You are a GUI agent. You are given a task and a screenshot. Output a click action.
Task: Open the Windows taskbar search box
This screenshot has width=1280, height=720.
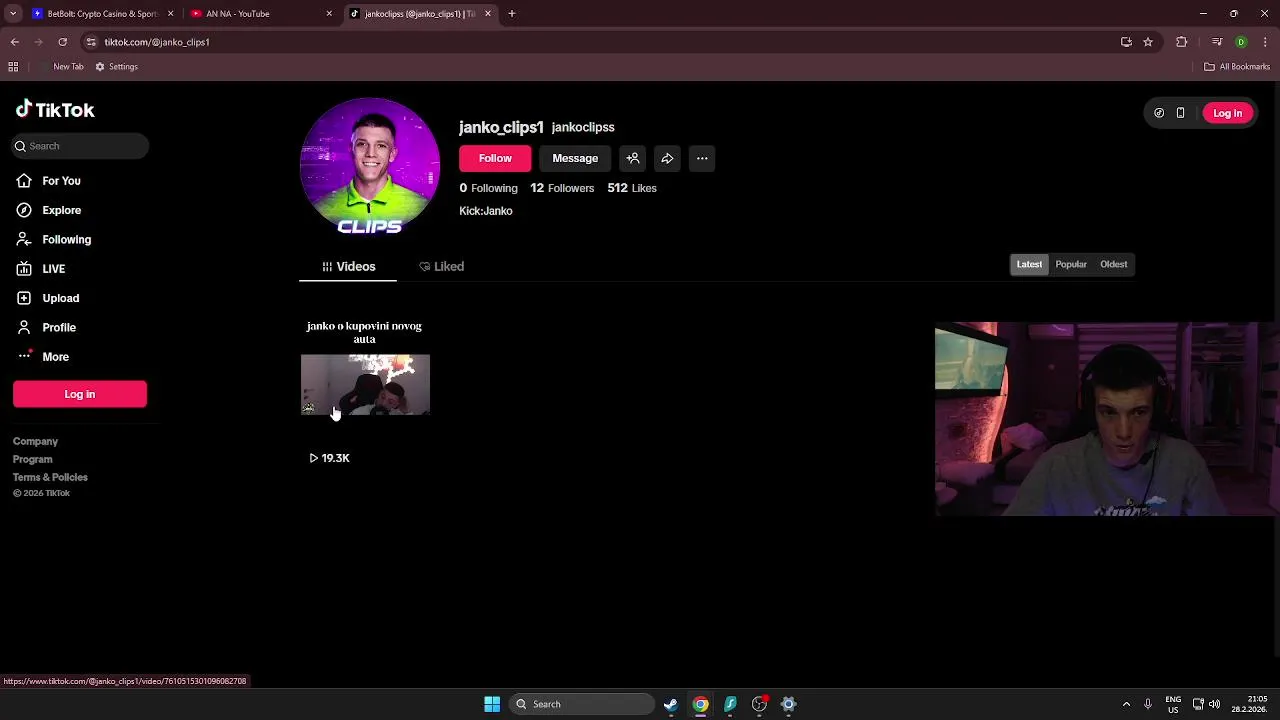[582, 704]
